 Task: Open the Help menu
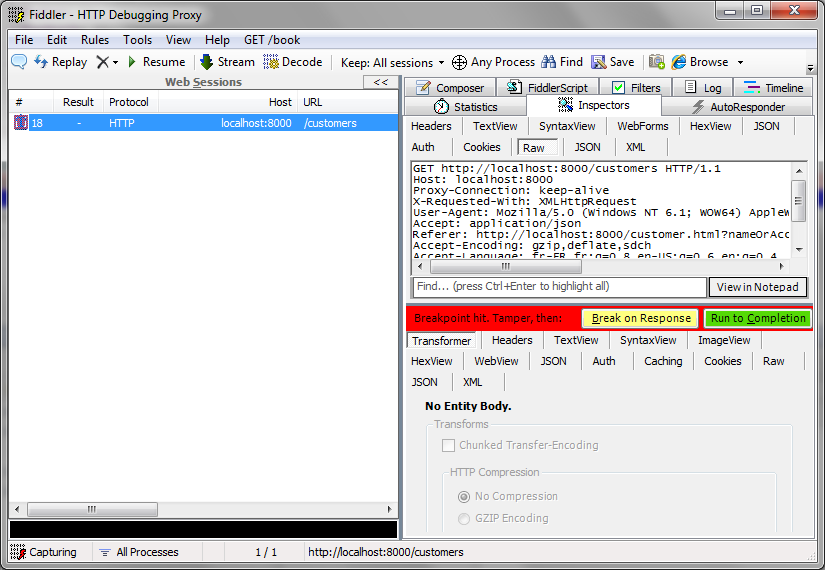[x=217, y=39]
